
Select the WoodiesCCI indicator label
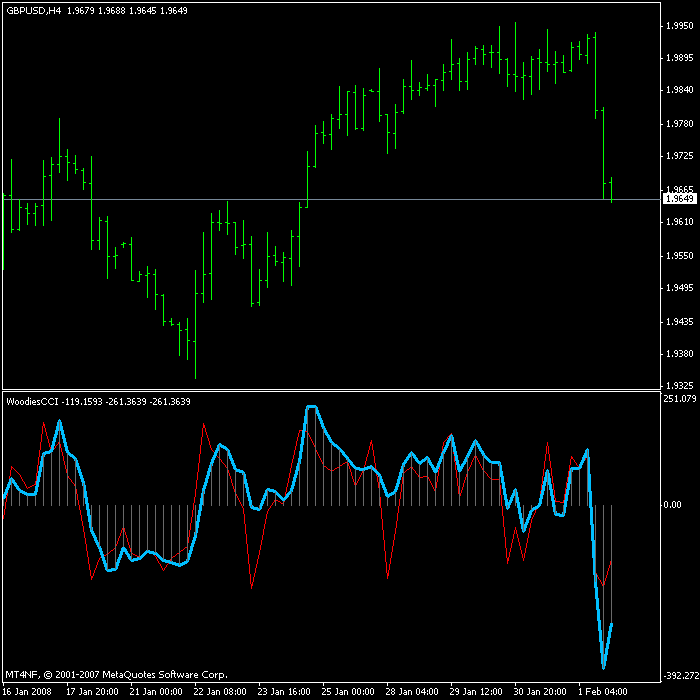coord(32,401)
